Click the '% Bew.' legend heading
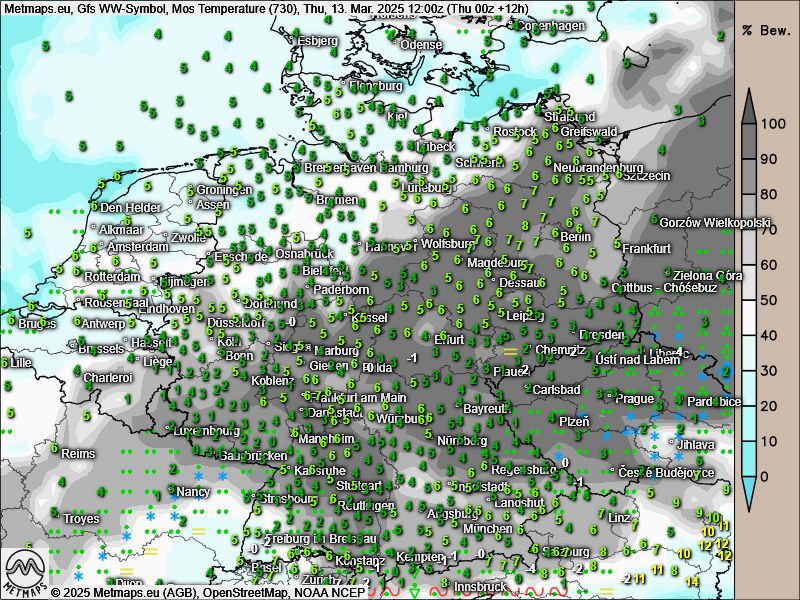 pyautogui.click(x=760, y=30)
